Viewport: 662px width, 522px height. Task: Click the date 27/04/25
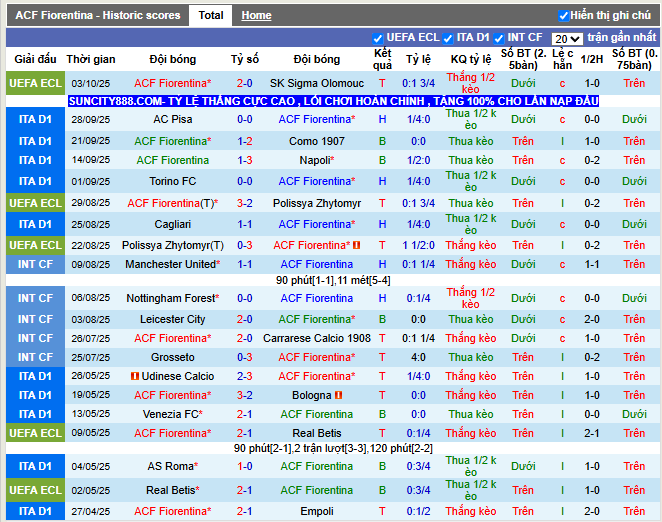(91, 511)
